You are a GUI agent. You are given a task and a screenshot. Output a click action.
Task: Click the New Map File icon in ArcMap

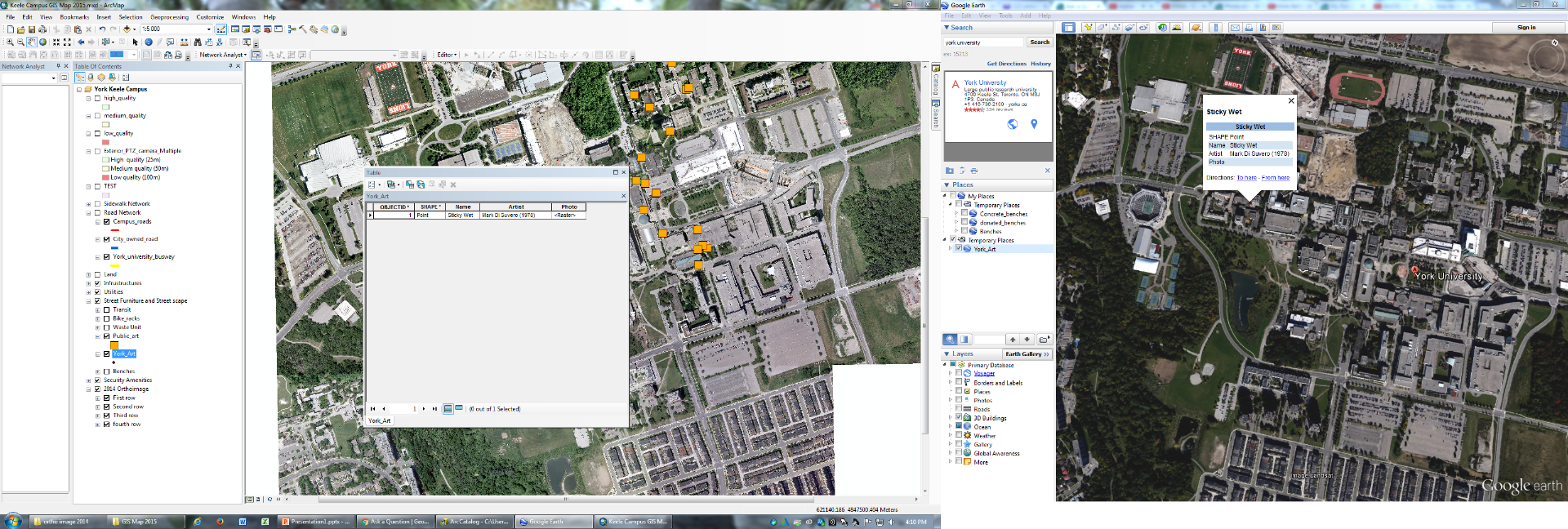pyautogui.click(x=11, y=29)
